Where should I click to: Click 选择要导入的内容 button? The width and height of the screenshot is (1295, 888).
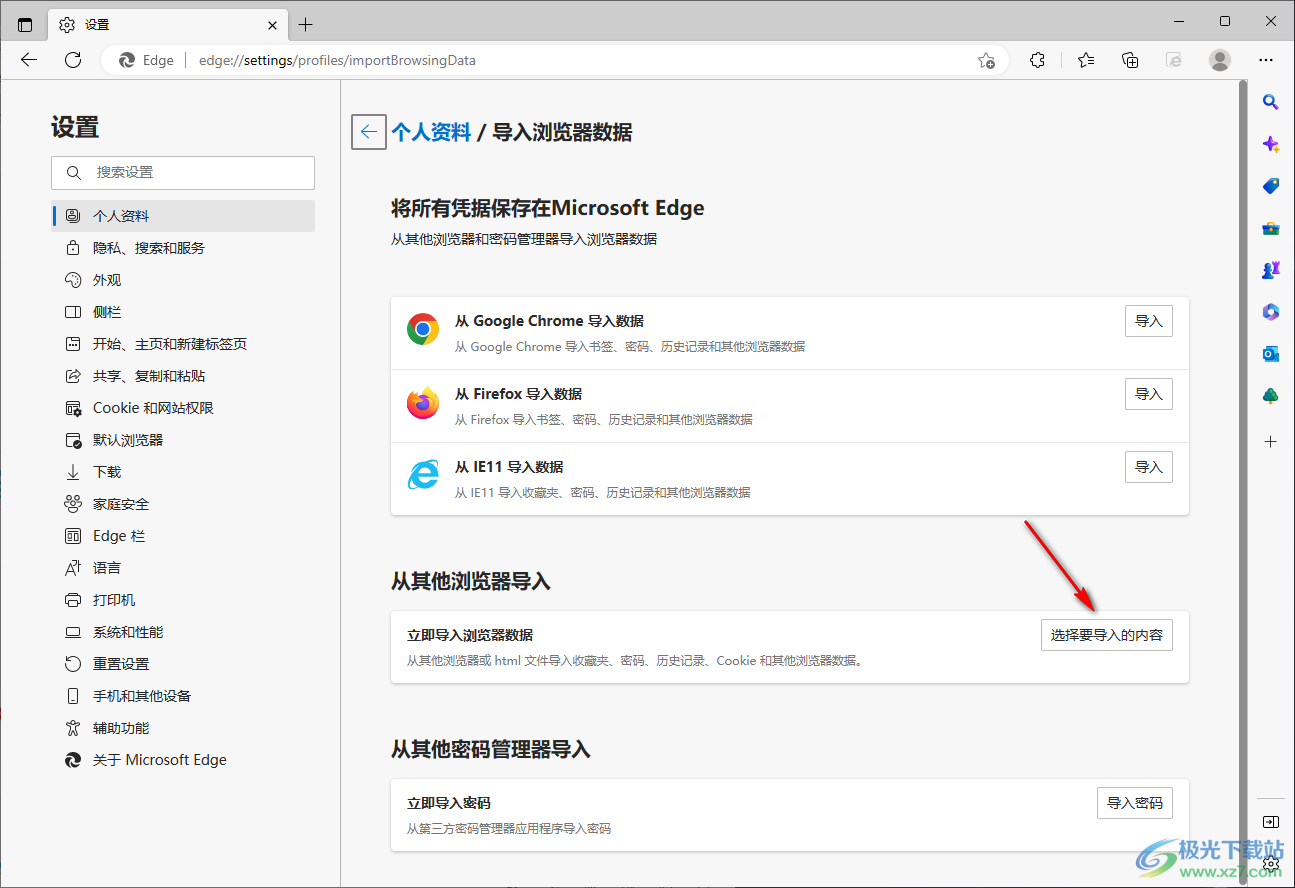pyautogui.click(x=1107, y=635)
